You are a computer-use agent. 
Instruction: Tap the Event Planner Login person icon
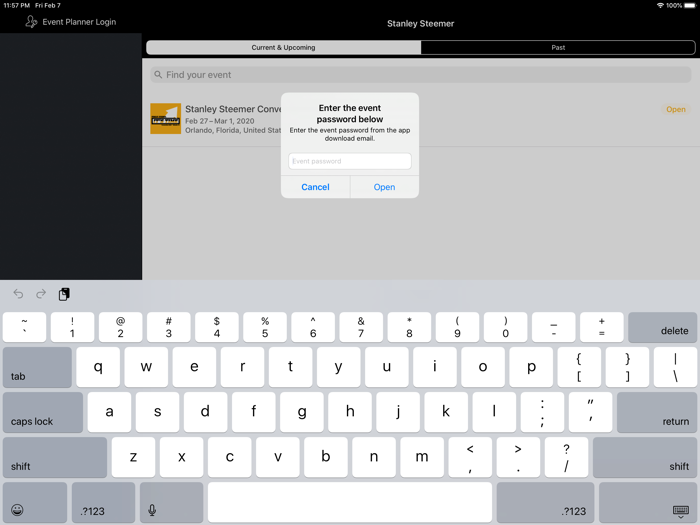pyautogui.click(x=31, y=21)
